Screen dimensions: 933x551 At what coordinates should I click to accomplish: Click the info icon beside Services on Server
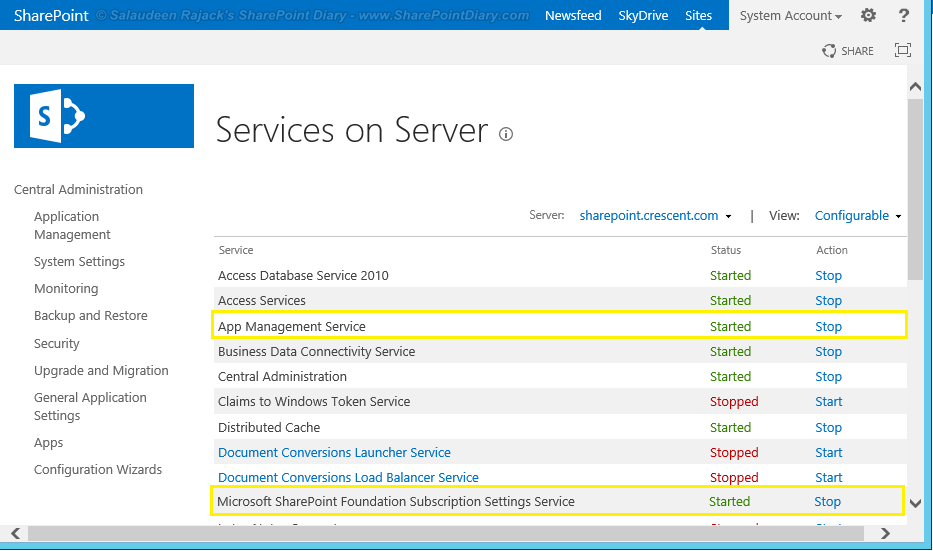tap(506, 134)
